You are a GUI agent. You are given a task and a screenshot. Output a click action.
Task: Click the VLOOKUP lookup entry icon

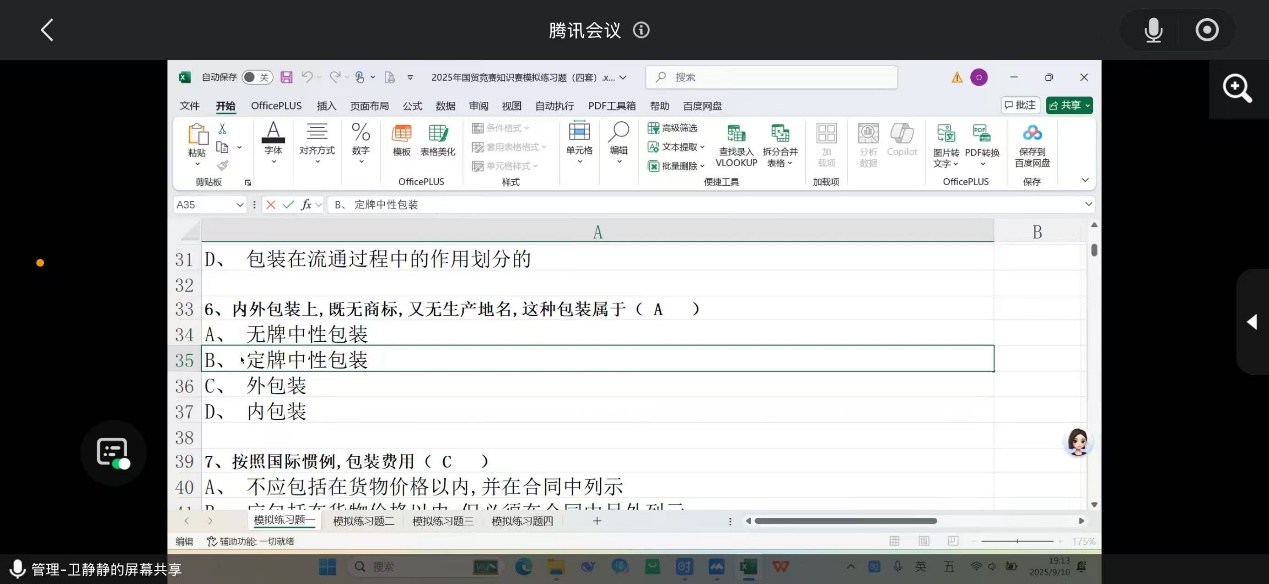(x=736, y=135)
